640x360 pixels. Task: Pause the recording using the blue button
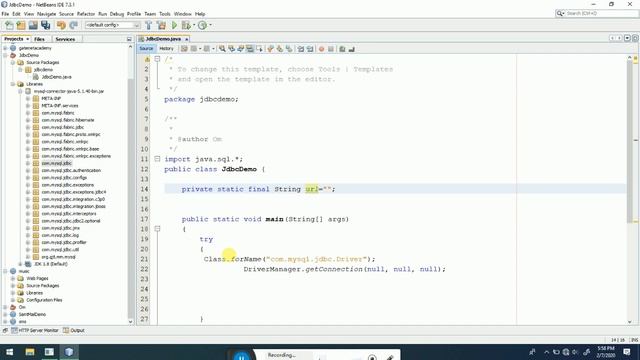click(241, 357)
